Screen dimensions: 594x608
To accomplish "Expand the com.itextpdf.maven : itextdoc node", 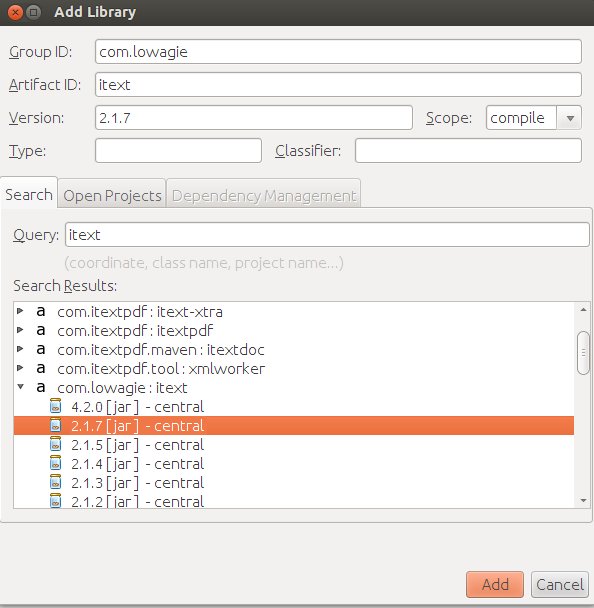I will coord(21,349).
